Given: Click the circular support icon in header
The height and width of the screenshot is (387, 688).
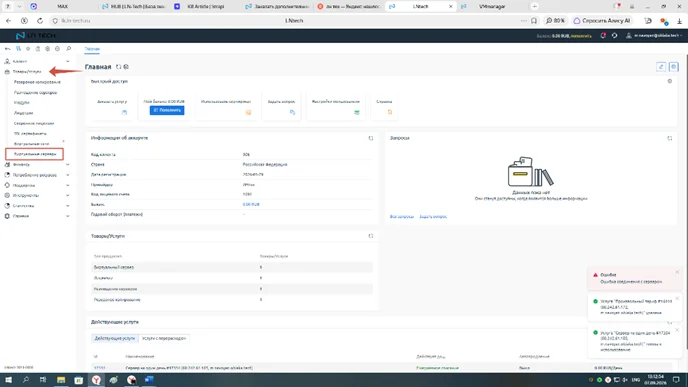Looking at the screenshot, I should pyautogui.click(x=614, y=36).
